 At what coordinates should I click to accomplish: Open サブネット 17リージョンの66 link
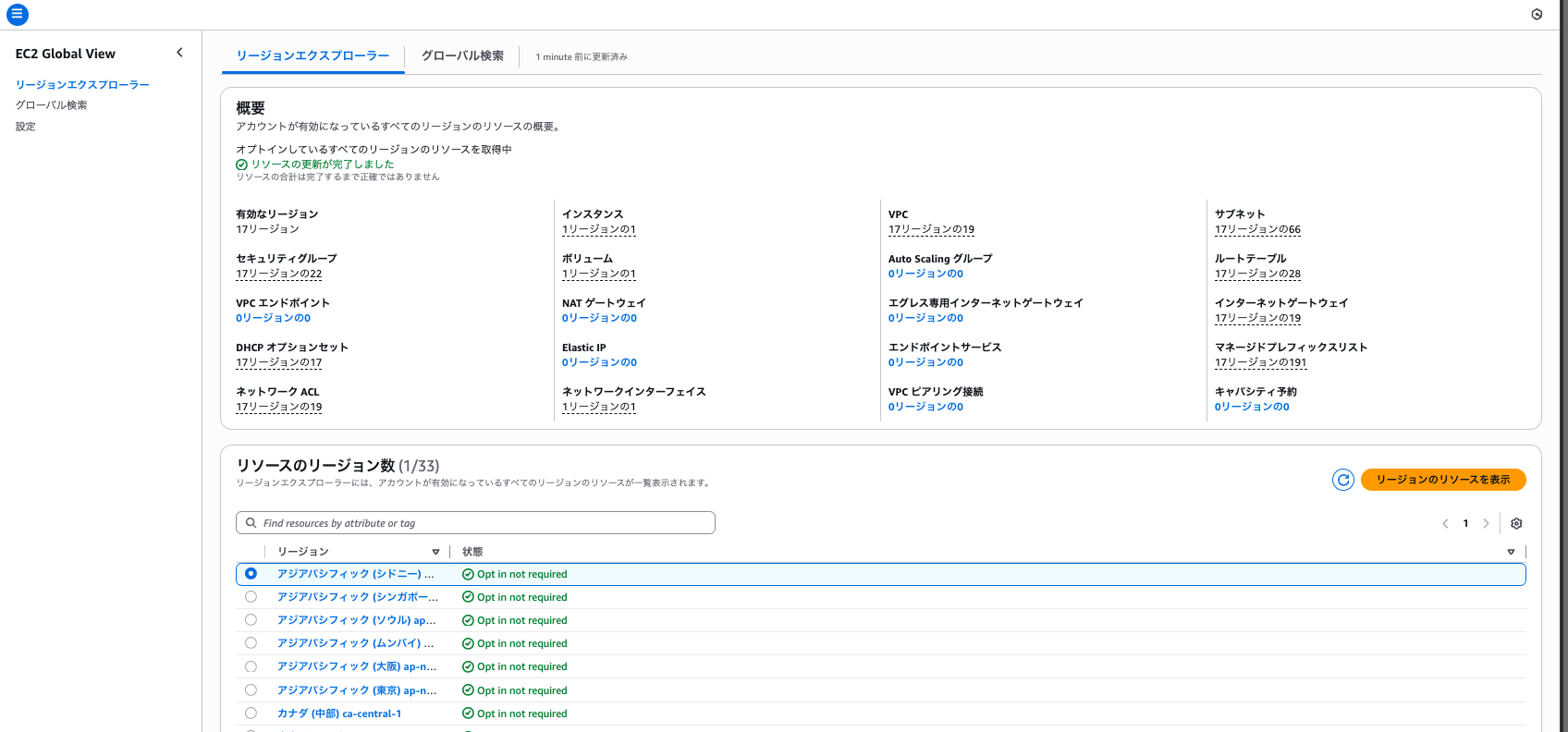click(1257, 229)
